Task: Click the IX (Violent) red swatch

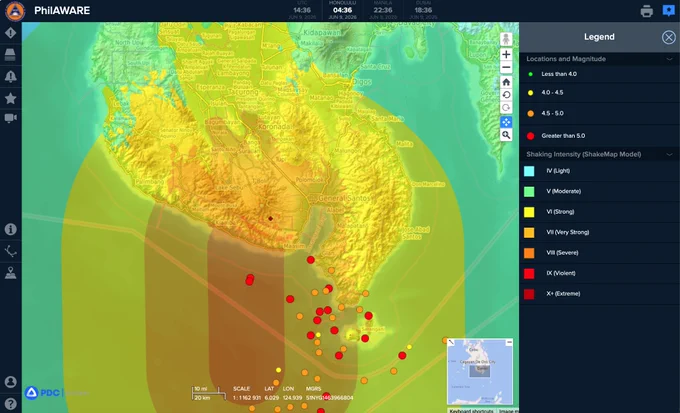Action: pyautogui.click(x=529, y=273)
